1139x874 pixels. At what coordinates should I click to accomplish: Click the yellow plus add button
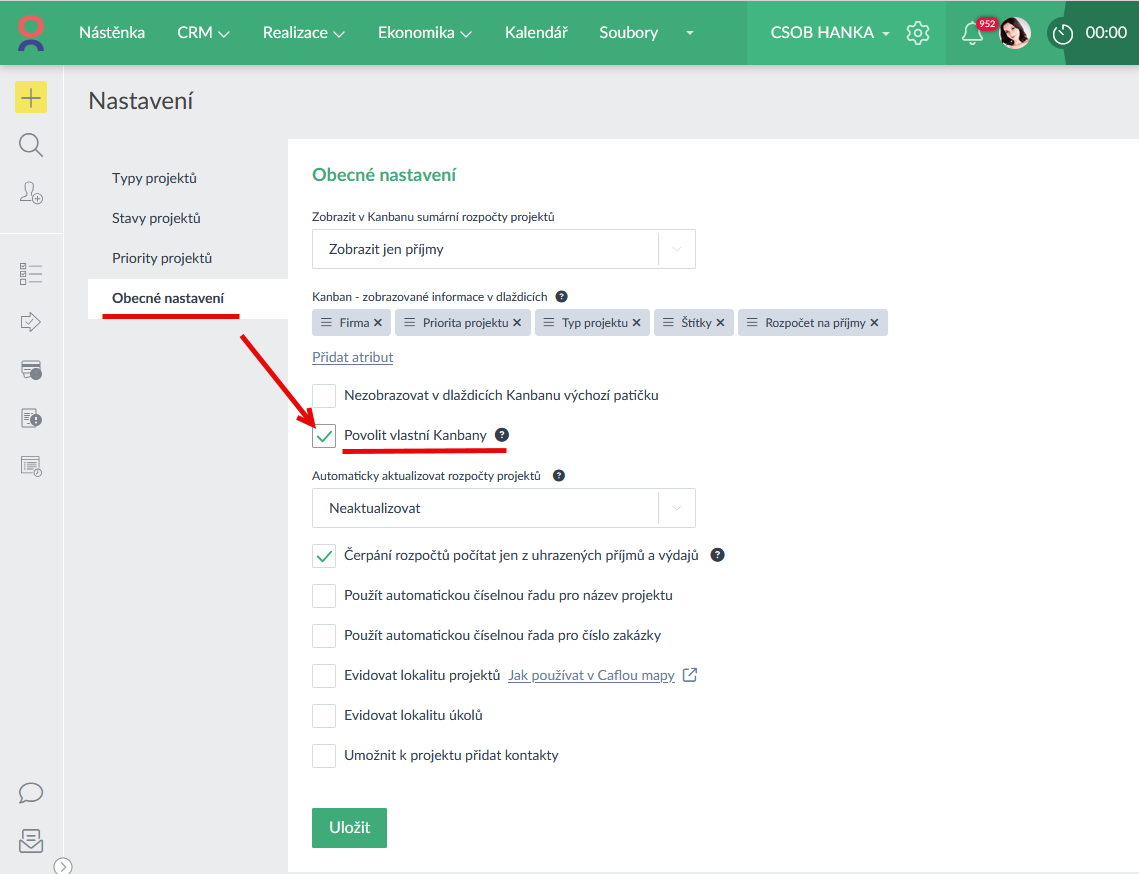point(31,97)
